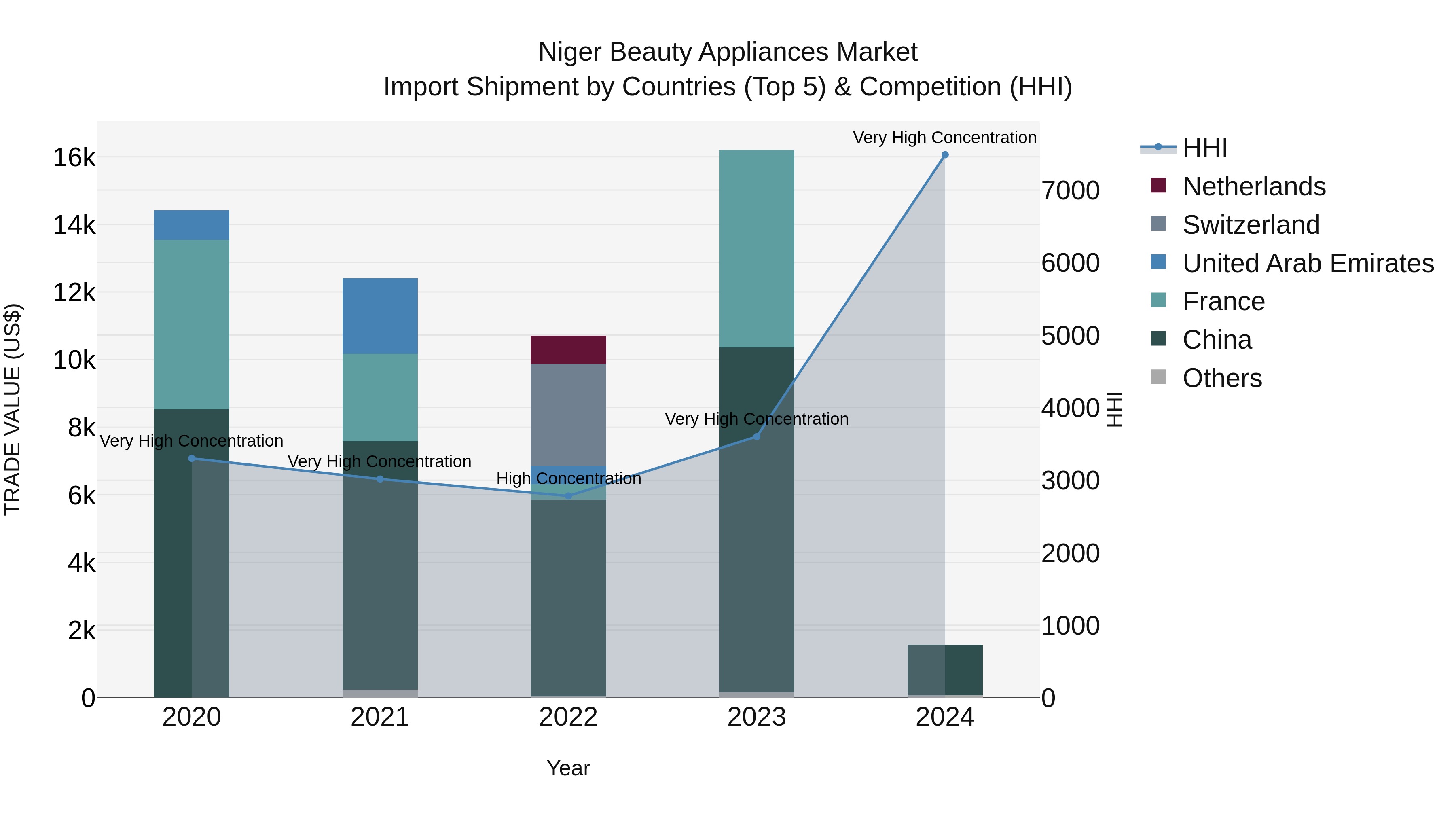Click the 'Year' x-axis title
The image size is (1456, 819).
coord(568,768)
